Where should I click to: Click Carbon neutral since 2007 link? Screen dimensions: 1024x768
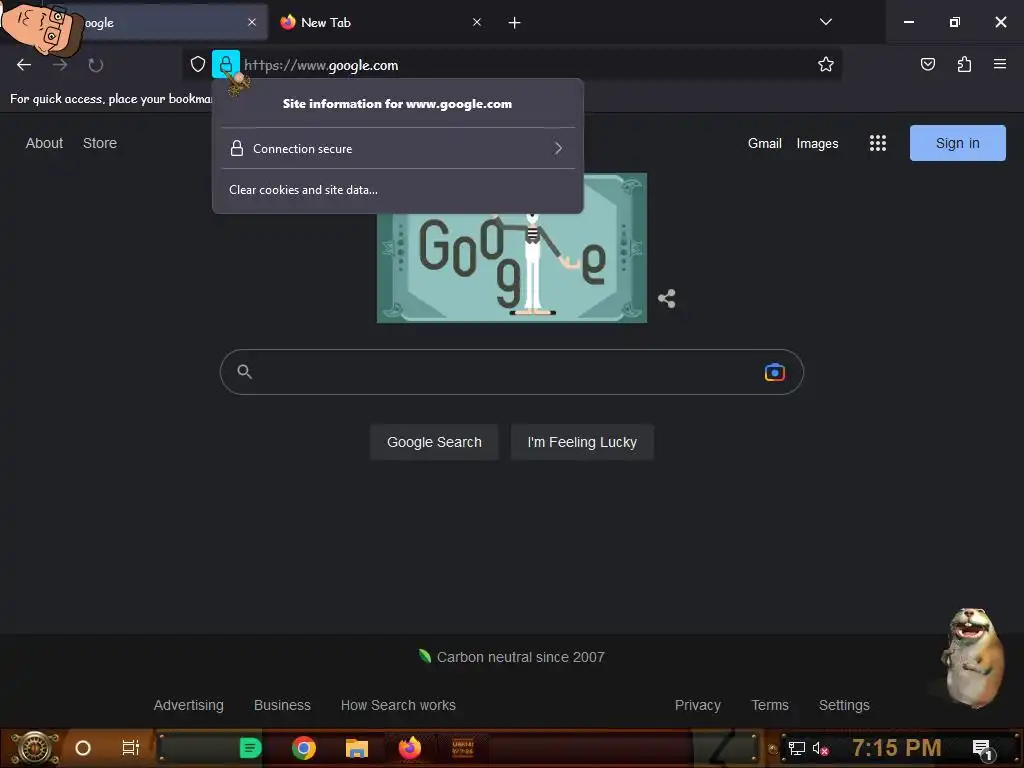tap(512, 657)
